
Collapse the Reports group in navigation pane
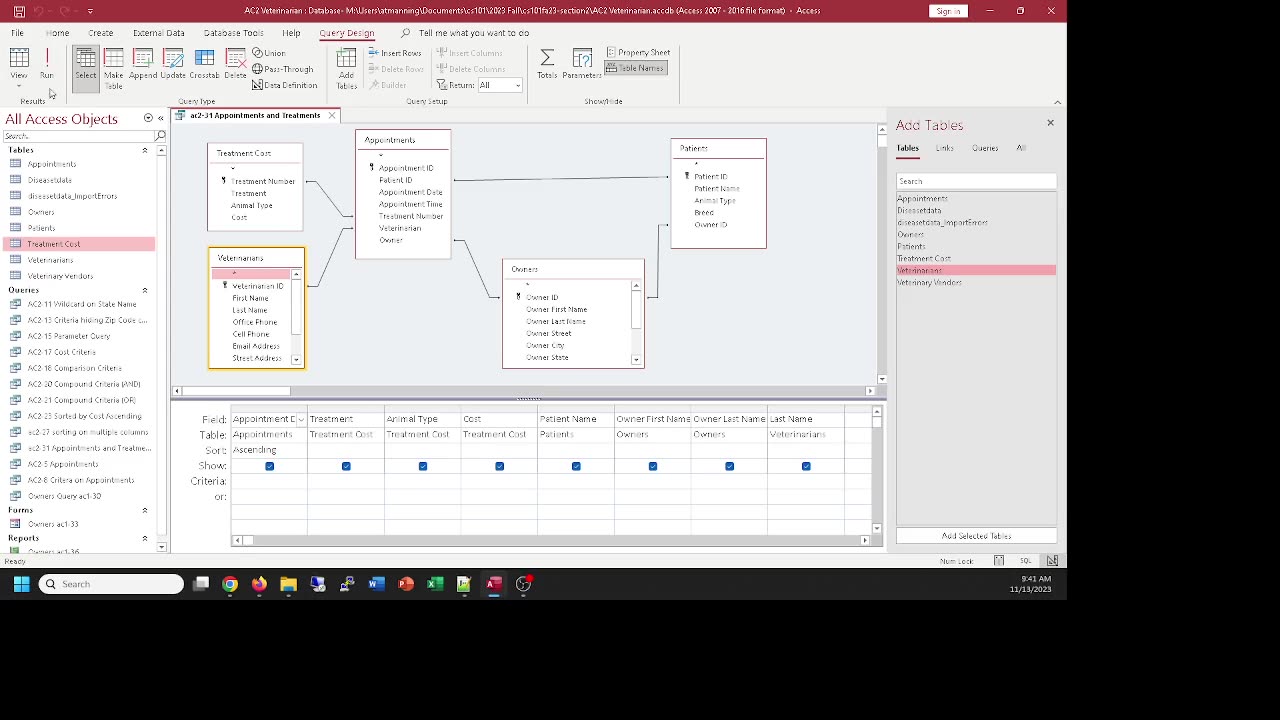144,538
